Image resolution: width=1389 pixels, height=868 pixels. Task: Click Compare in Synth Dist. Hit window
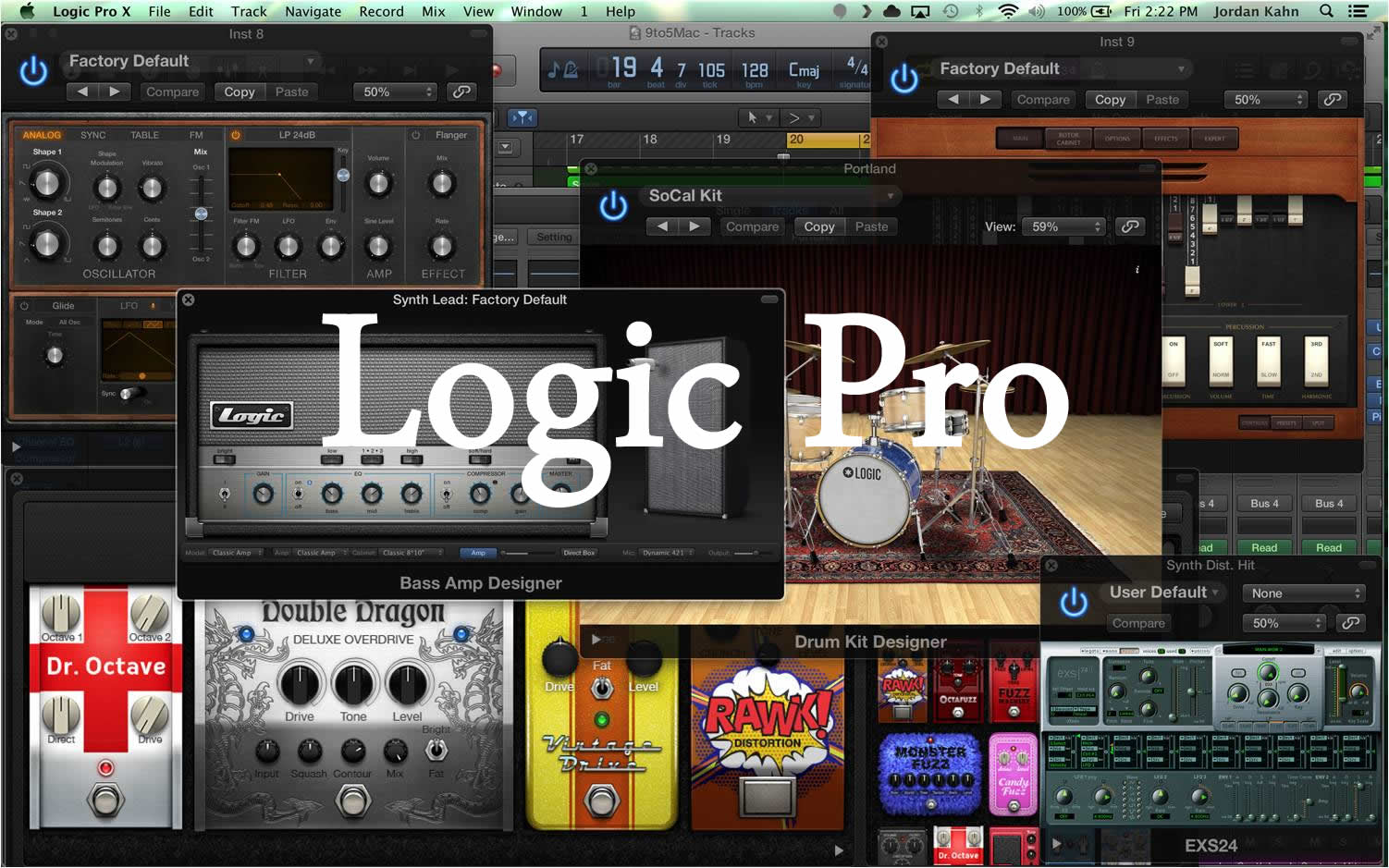(x=1138, y=623)
